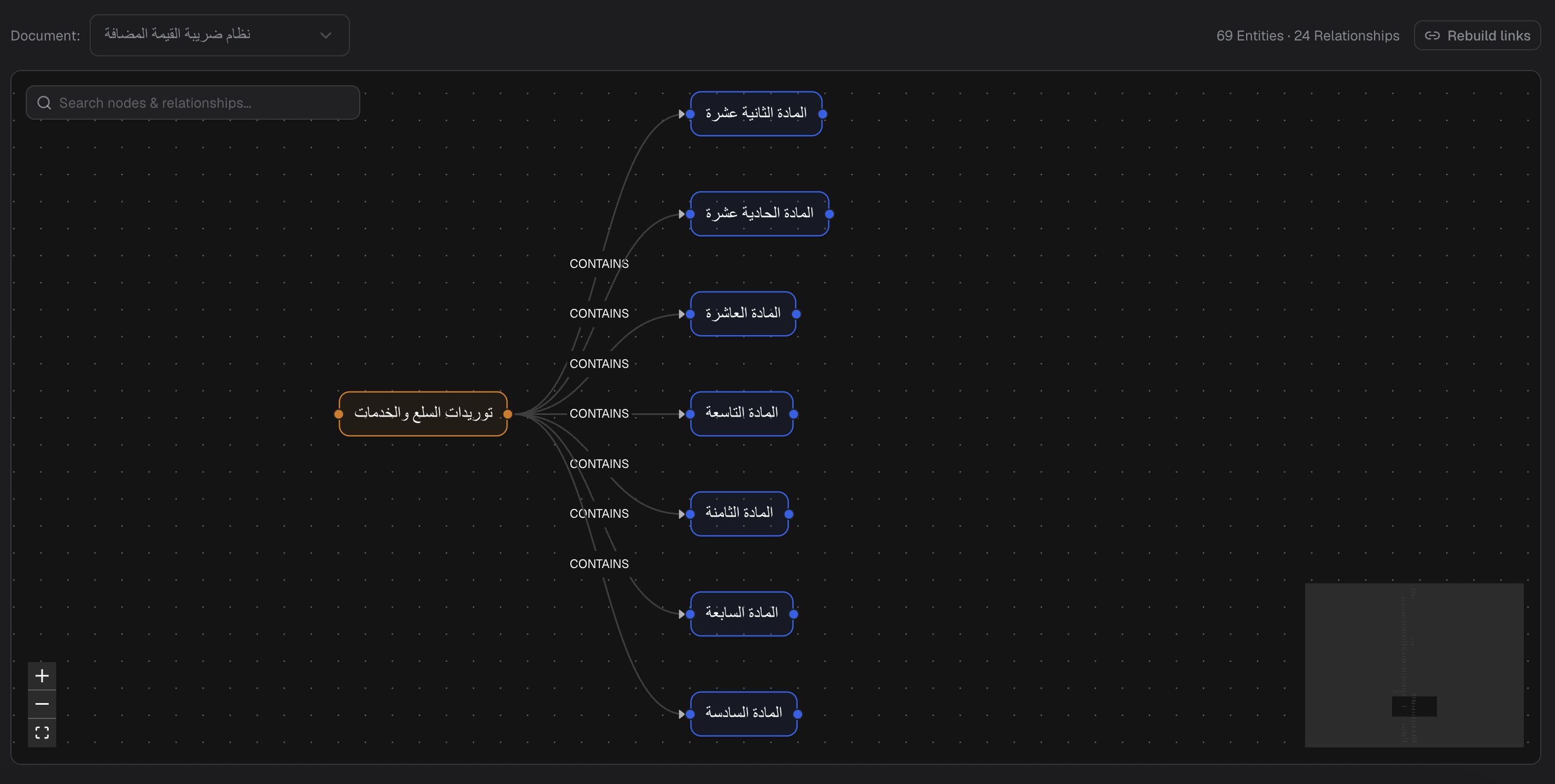Open the Document selection dropdown

coord(219,35)
